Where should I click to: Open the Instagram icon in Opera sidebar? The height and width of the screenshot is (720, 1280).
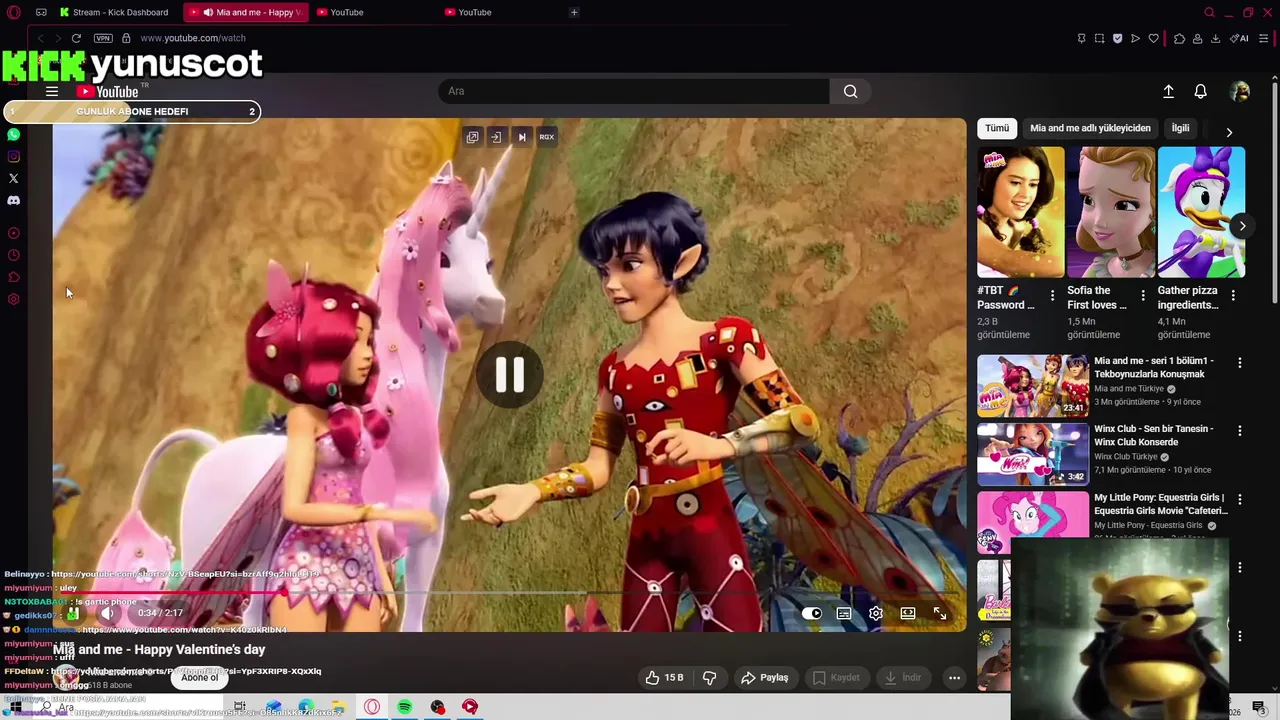pyautogui.click(x=13, y=156)
